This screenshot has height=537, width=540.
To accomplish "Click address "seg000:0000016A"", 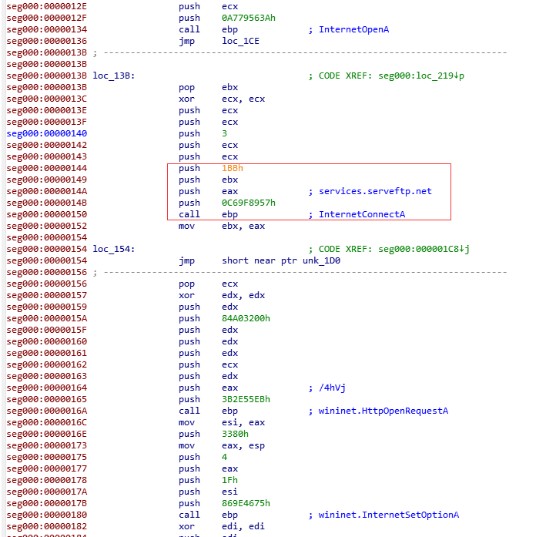I will pos(47,411).
